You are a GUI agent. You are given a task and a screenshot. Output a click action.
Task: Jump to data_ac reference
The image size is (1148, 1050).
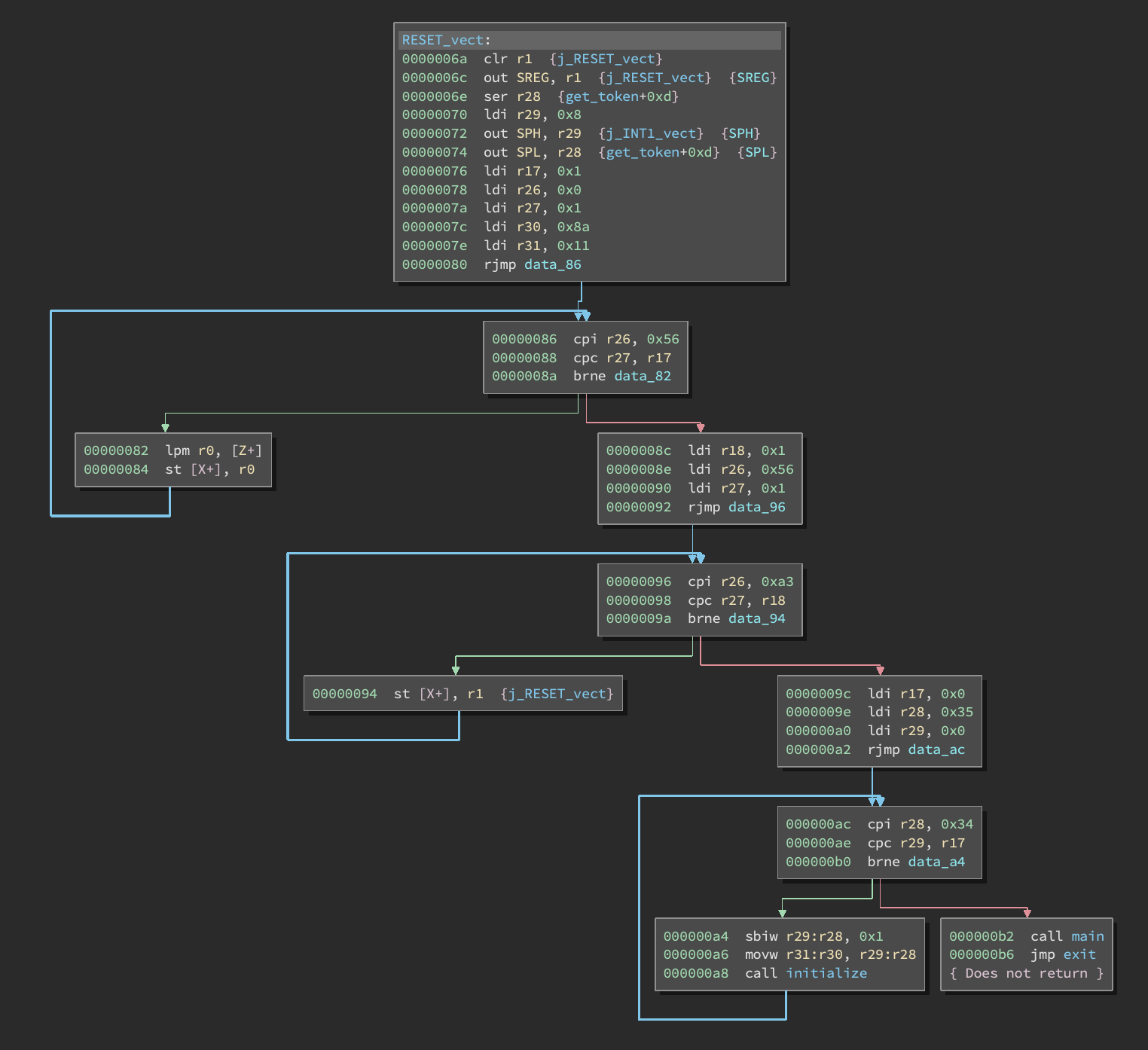tap(936, 749)
